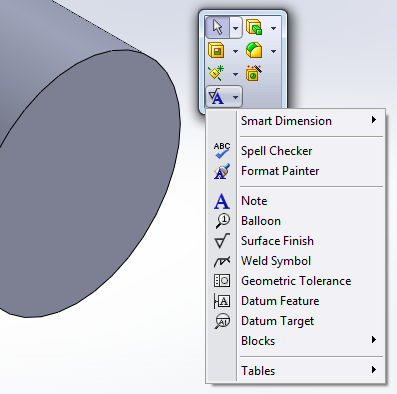Open dropdown arrow beside the fillet icon
Image resolution: width=397 pixels, height=394 pixels.
tap(273, 51)
